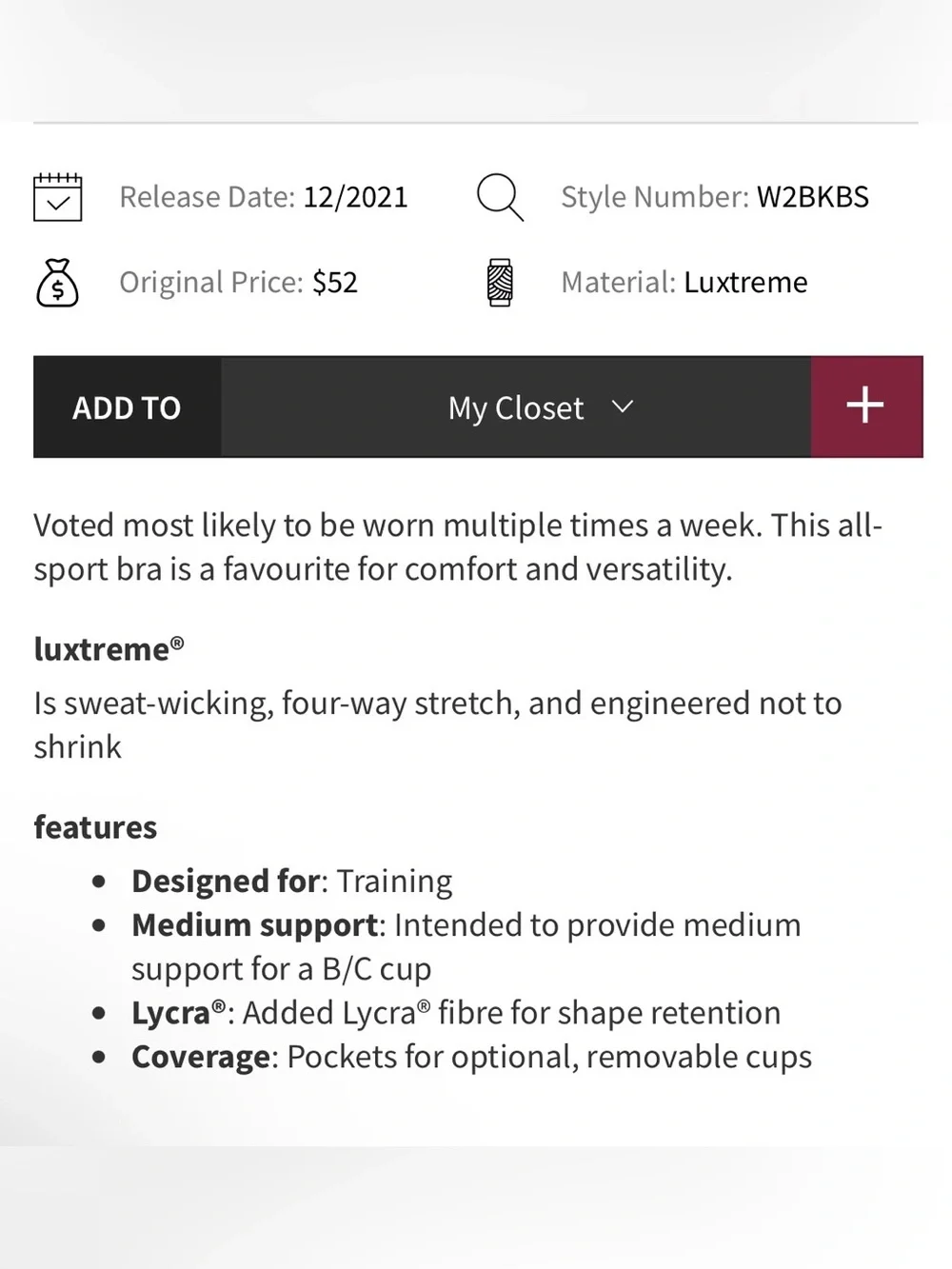Click the Designed for: Training bullet
Image resolution: width=952 pixels, height=1269 pixels.
[291, 882]
